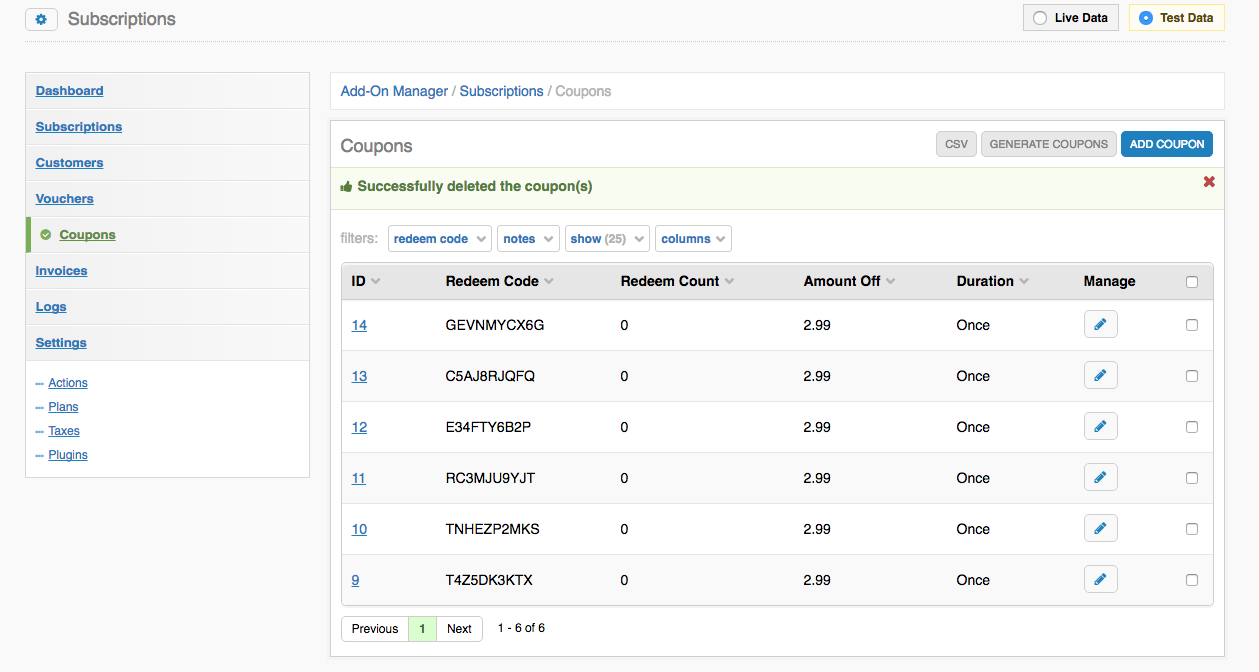
Task: Open the Plans sub-link
Action: pyautogui.click(x=63, y=407)
